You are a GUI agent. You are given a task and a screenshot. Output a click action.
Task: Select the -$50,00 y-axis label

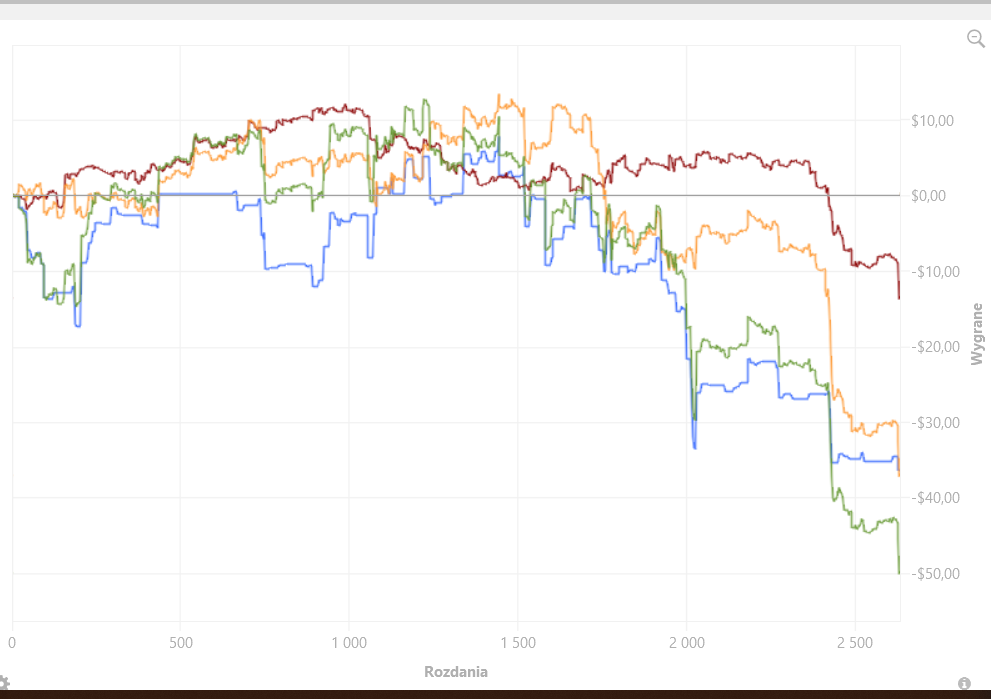(935, 574)
